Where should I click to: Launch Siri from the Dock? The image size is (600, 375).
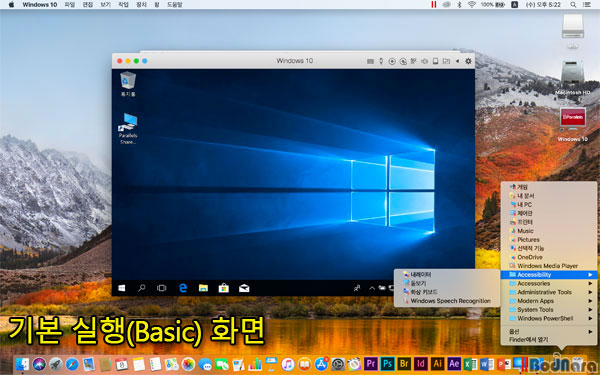point(39,364)
